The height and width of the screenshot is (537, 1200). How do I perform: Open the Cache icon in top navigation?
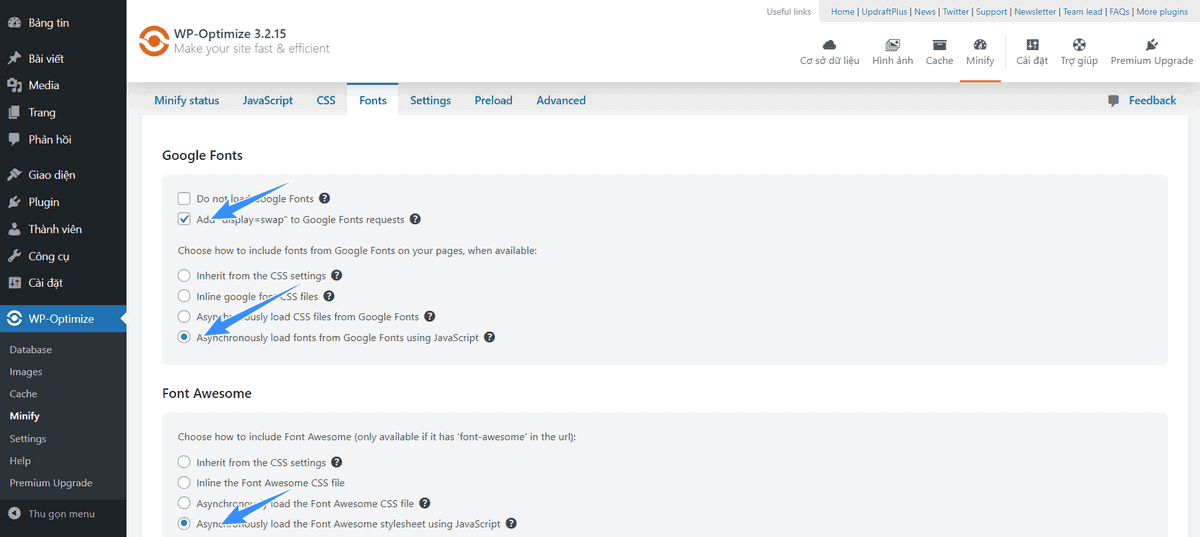(939, 45)
